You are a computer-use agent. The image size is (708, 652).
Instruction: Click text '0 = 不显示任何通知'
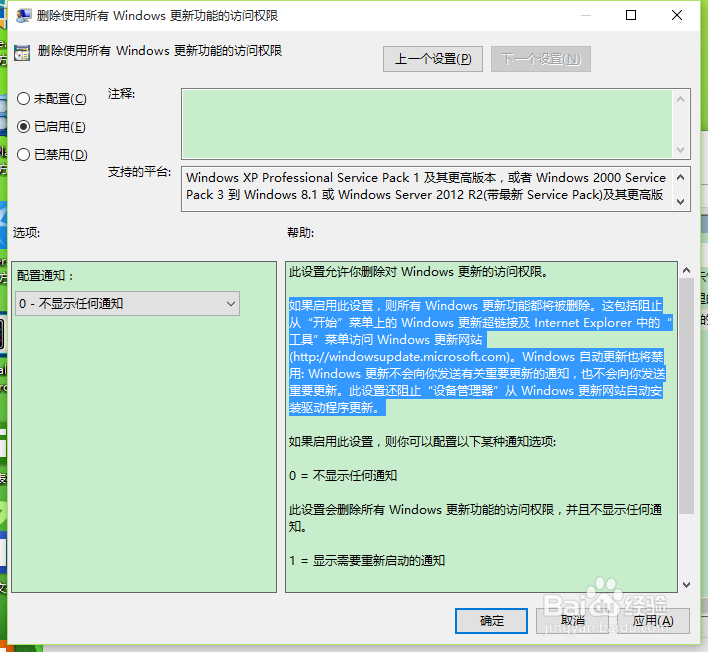click(343, 475)
